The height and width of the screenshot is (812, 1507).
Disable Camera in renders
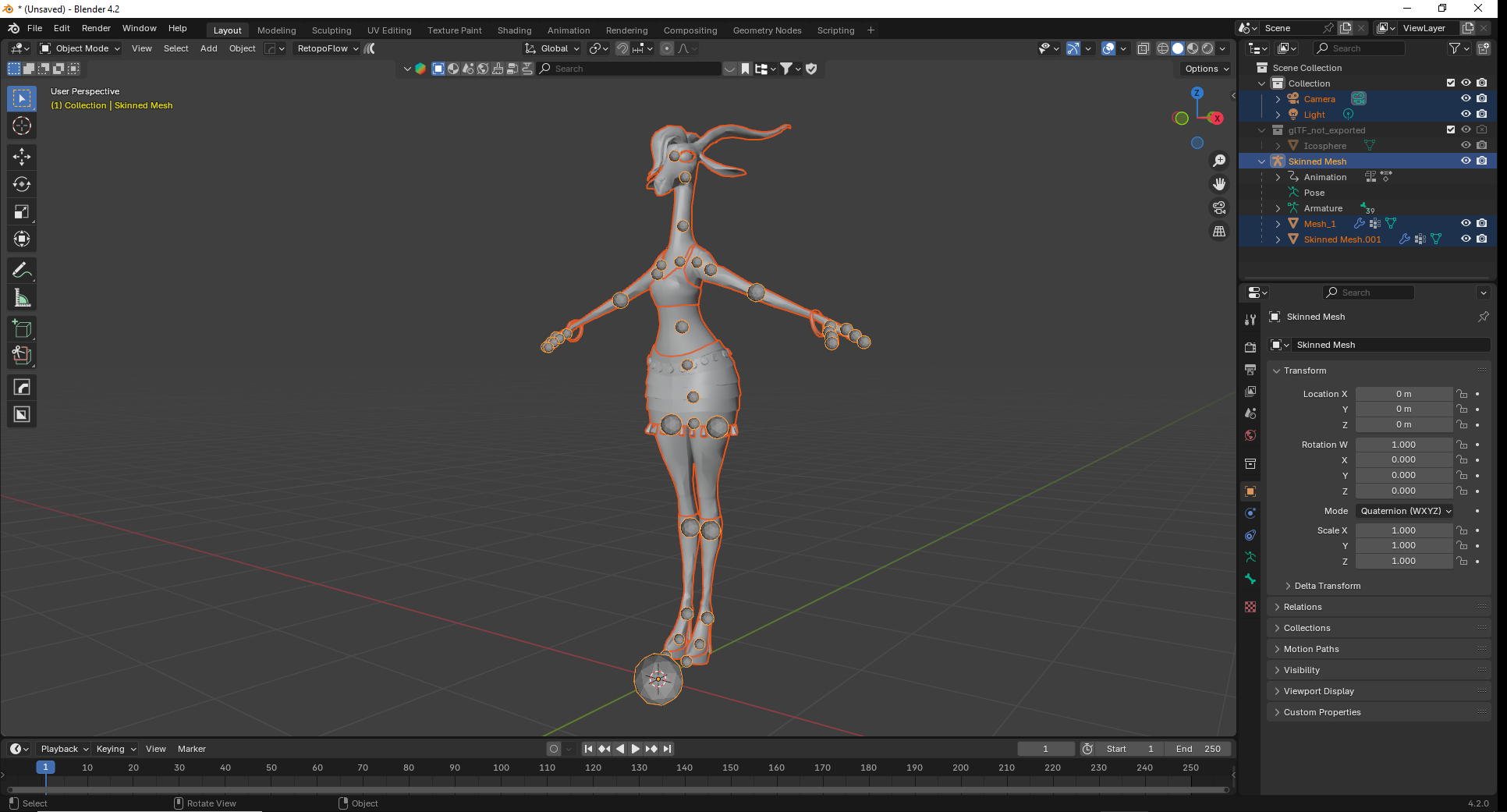click(1481, 98)
